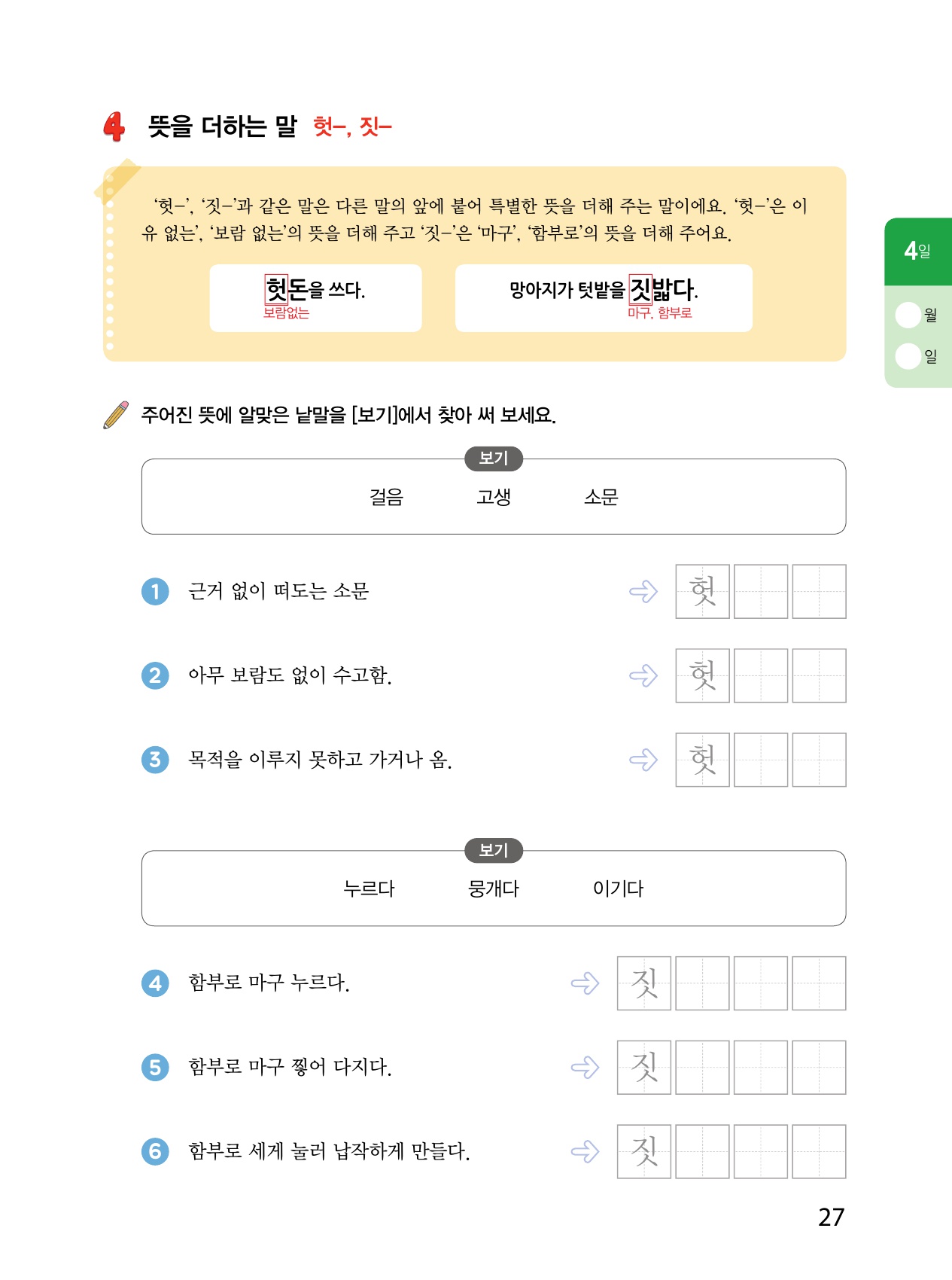Image resolution: width=952 pixels, height=1280 pixels.
Task: Click the blue circled number 3
Action: tap(155, 760)
